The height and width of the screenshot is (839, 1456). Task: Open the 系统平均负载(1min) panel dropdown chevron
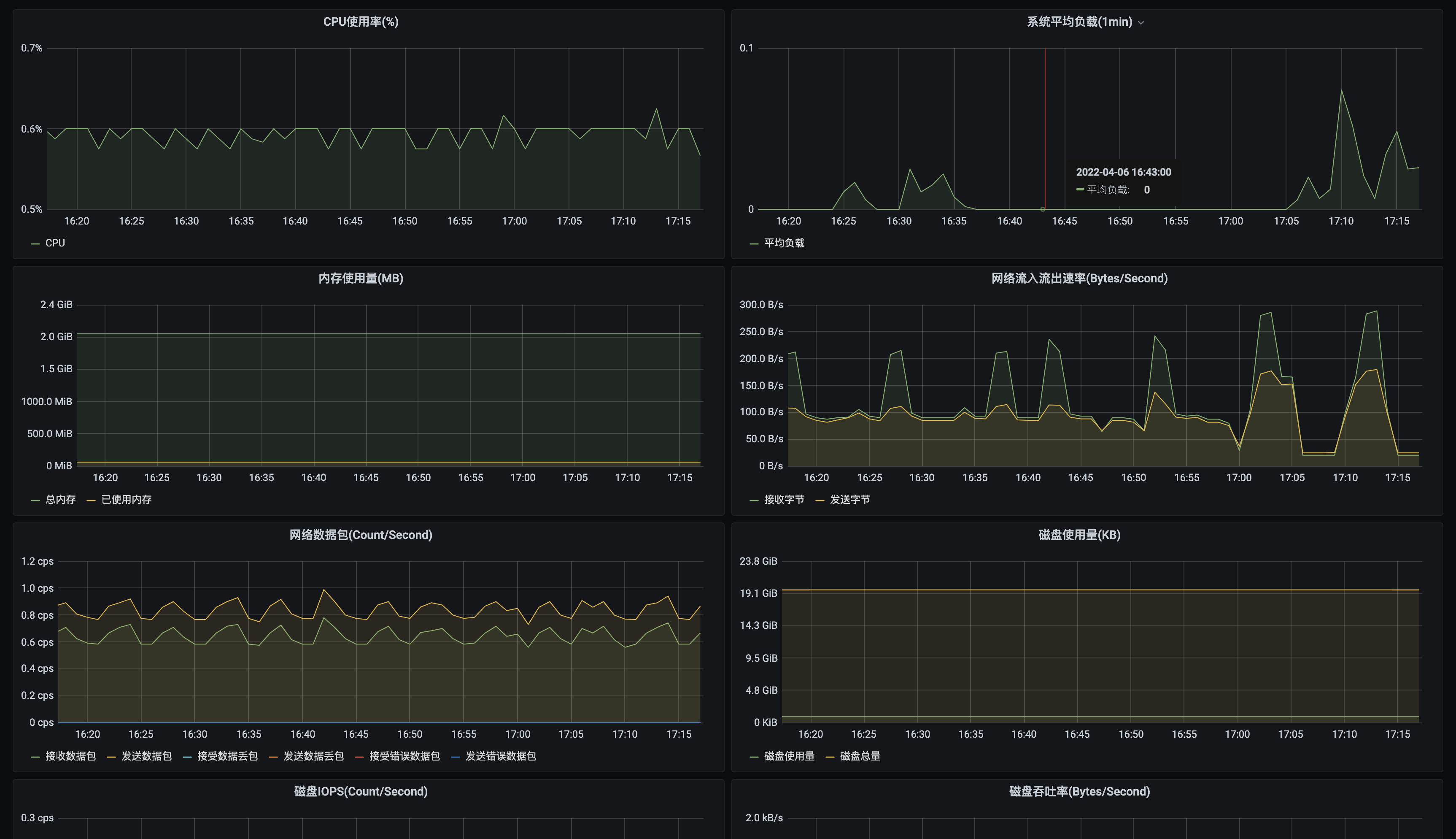point(1141,23)
